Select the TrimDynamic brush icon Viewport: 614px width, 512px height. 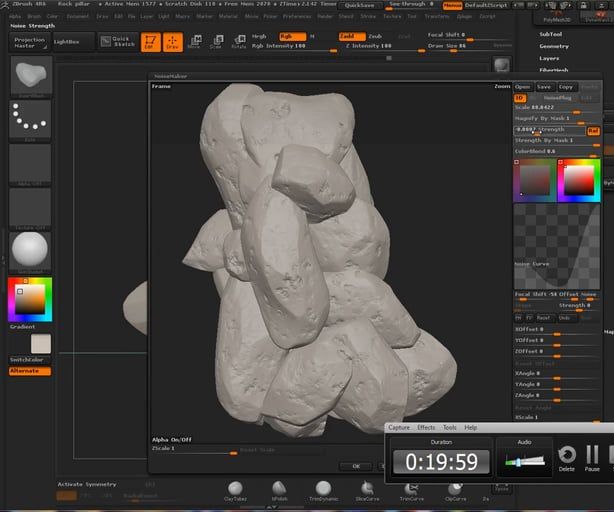coord(323,491)
